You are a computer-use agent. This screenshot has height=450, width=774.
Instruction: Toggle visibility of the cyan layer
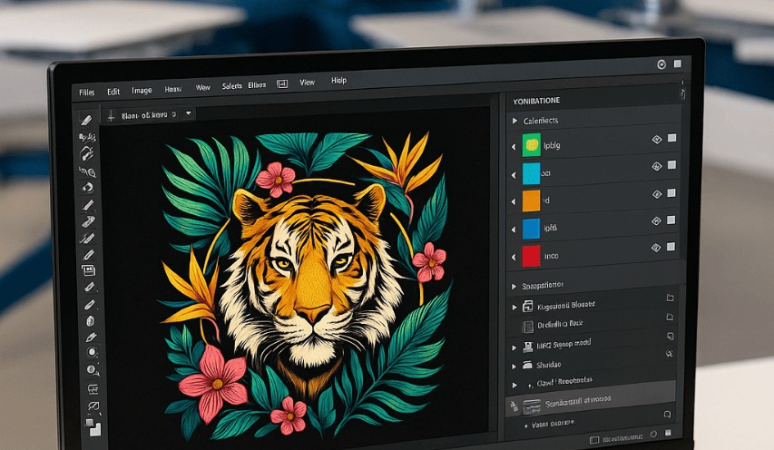pyautogui.click(x=657, y=167)
